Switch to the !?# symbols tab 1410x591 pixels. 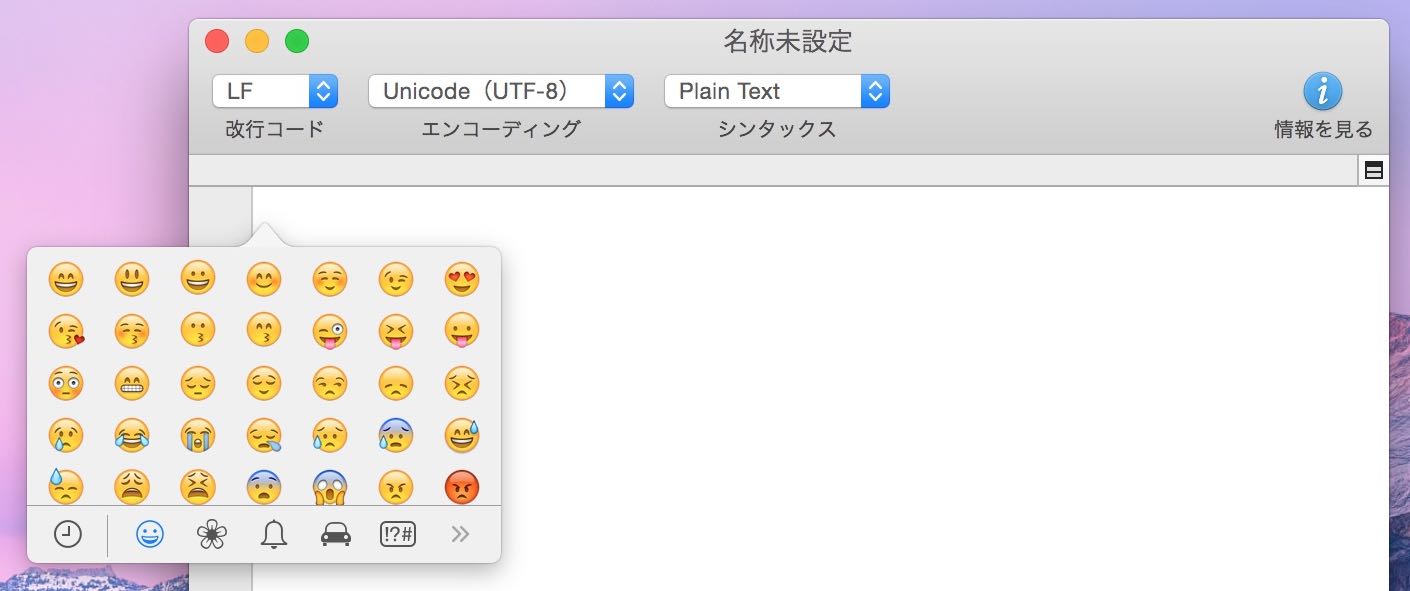coord(398,535)
